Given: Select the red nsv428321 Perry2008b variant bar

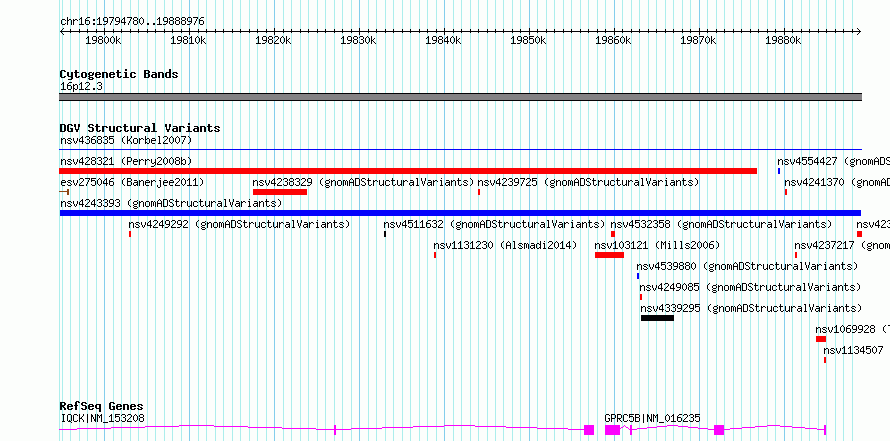Looking at the screenshot, I should point(408,171).
